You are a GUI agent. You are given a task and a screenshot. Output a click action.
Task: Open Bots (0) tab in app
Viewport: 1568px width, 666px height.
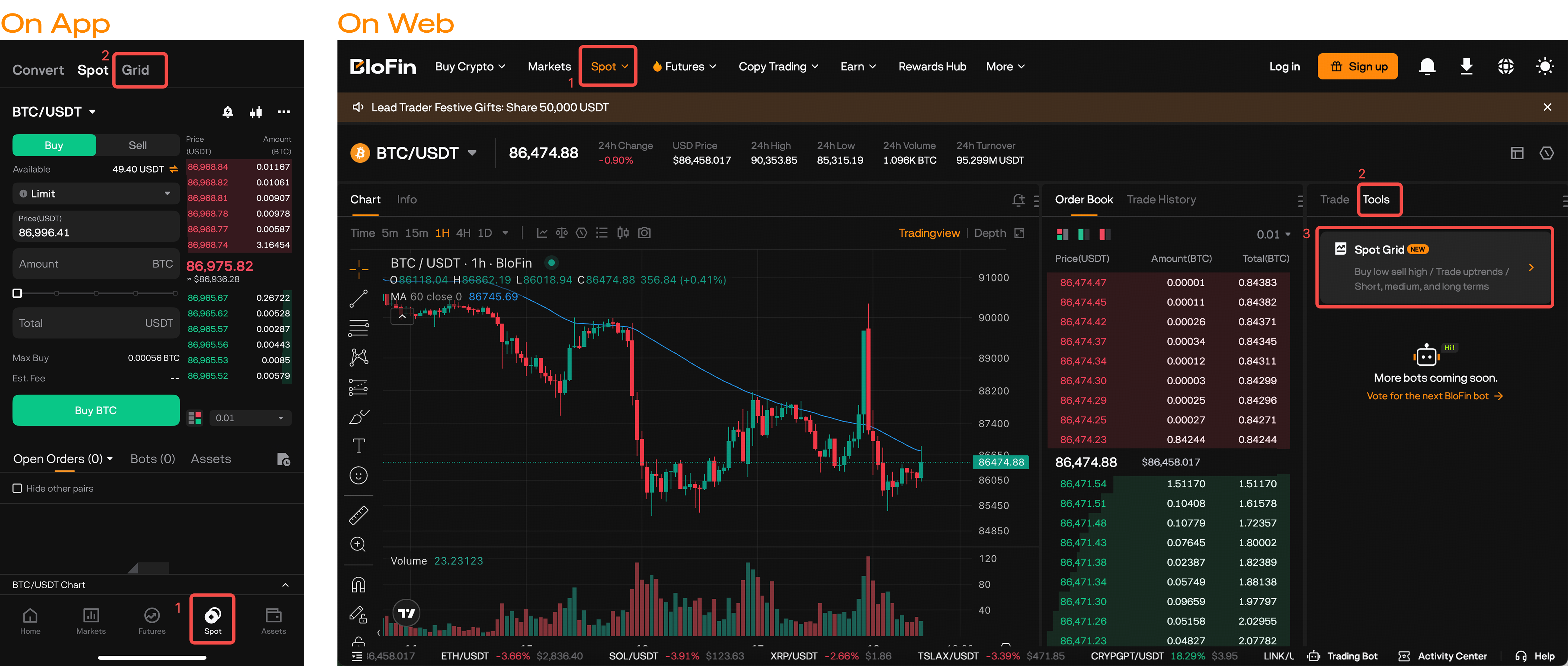(x=153, y=459)
